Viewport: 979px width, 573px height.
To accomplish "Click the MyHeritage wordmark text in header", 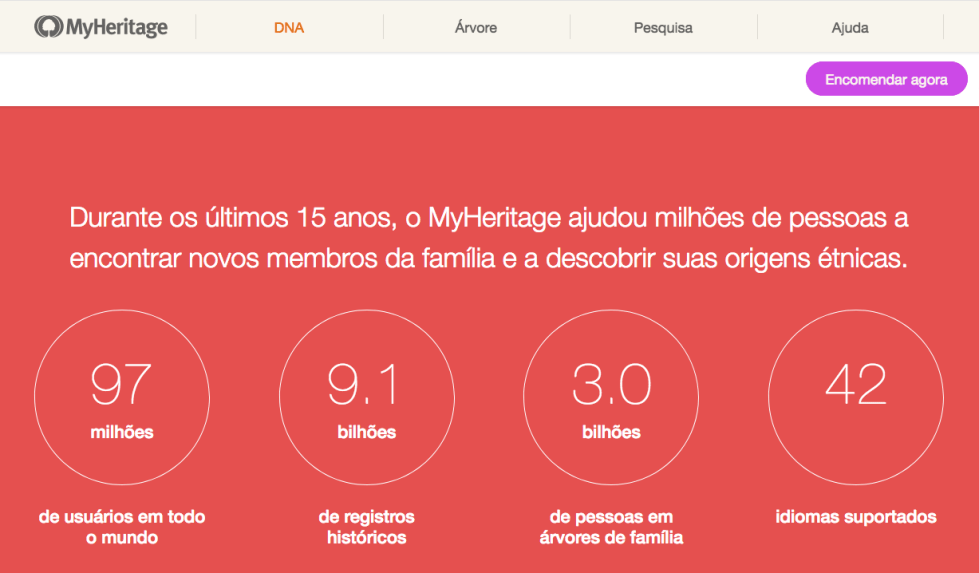I will click(117, 28).
